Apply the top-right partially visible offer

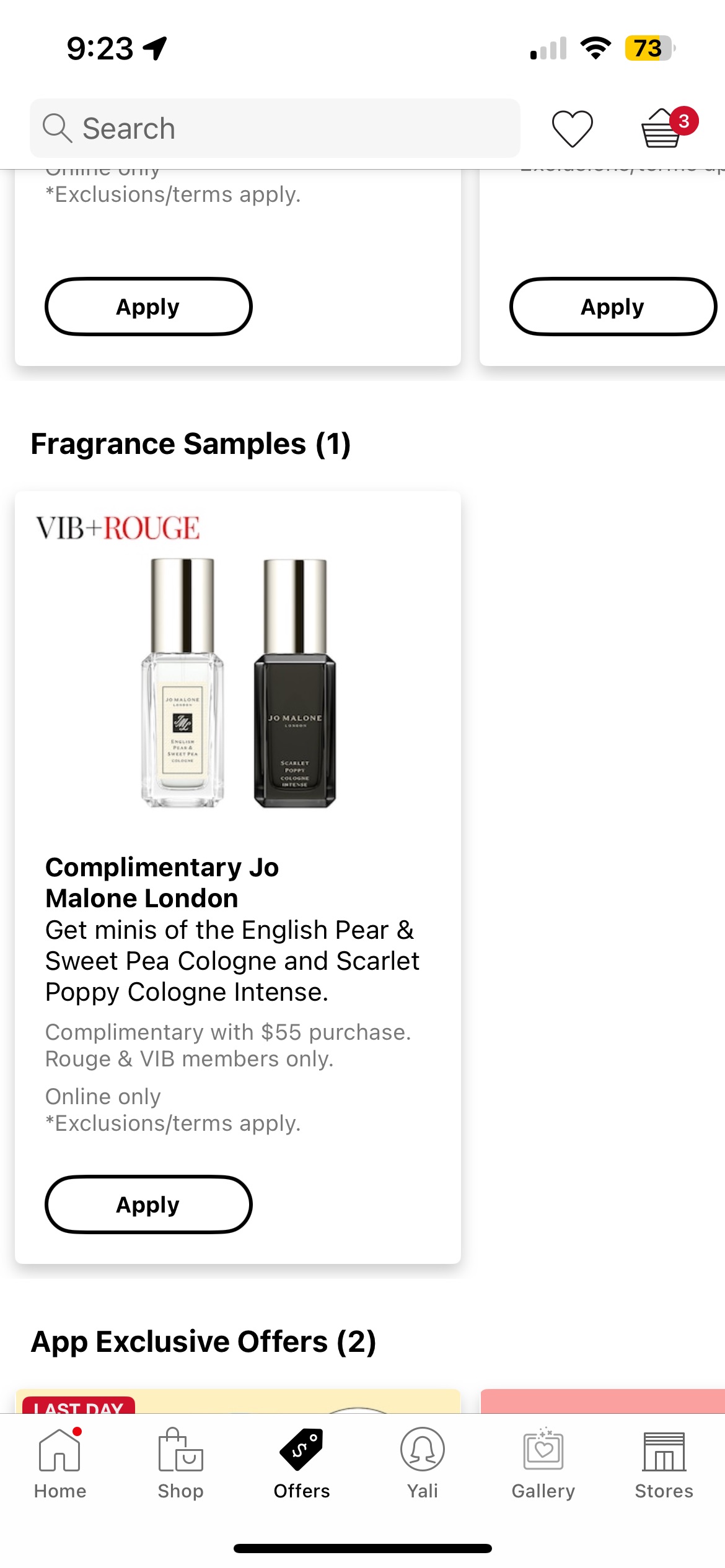coord(613,307)
